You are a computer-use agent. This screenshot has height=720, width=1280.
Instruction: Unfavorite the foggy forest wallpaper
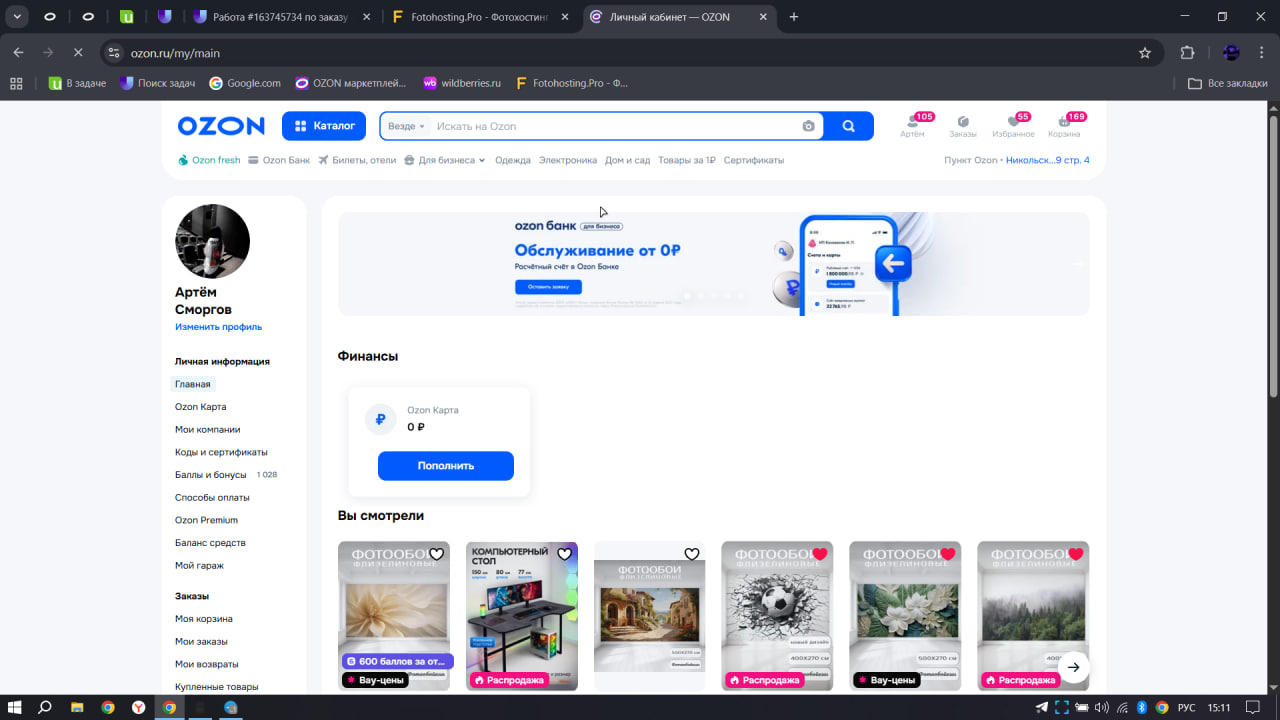pos(1076,554)
